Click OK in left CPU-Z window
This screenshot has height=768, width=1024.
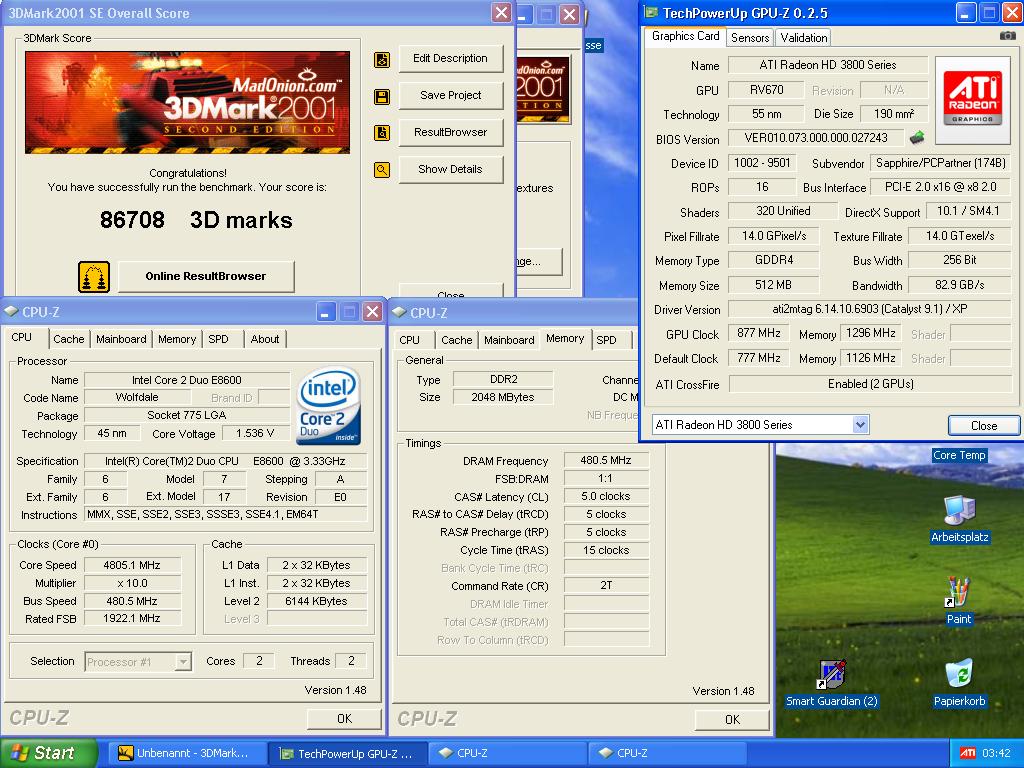[344, 718]
